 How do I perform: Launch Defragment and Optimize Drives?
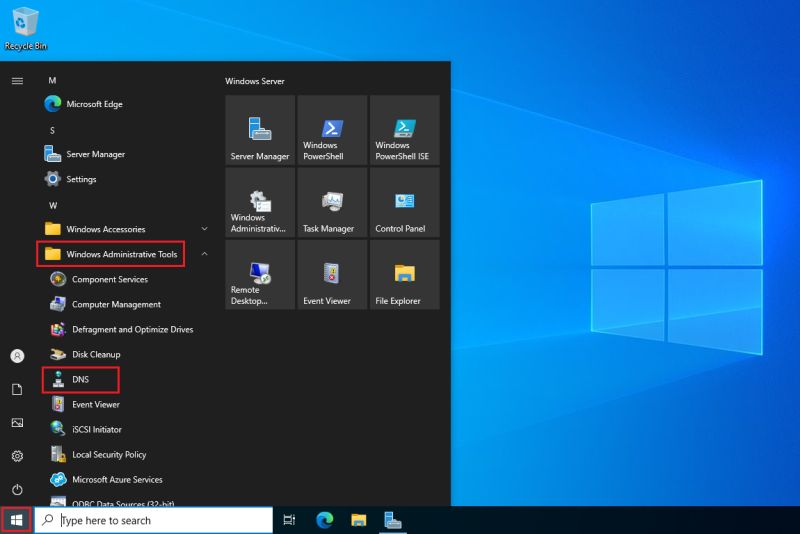(x=121, y=329)
